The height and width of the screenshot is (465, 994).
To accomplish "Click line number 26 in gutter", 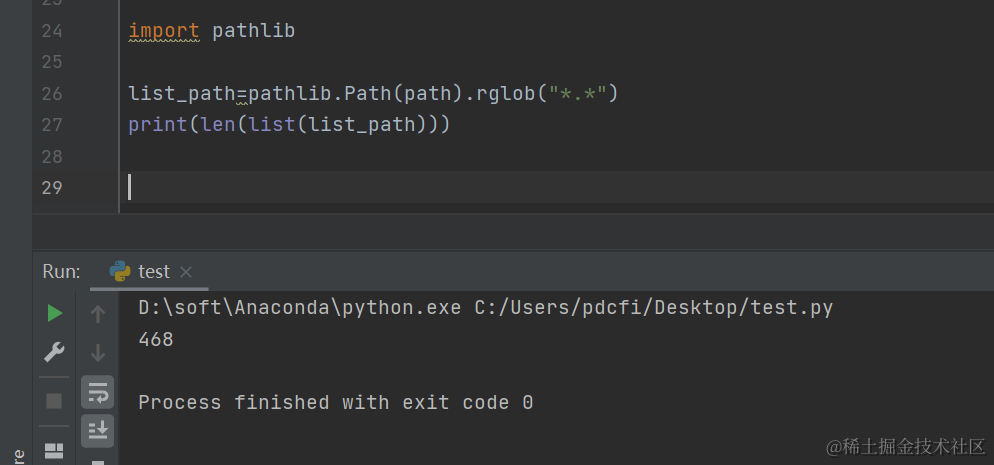I will [x=52, y=94].
